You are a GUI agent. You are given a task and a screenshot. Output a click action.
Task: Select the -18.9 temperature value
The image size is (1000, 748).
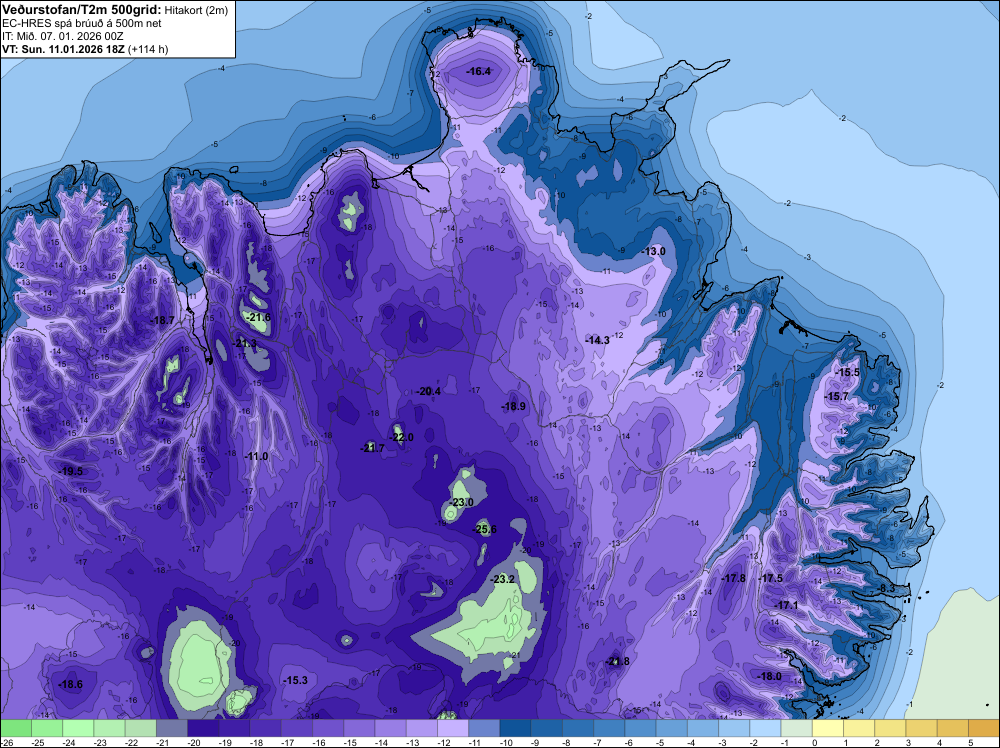coord(513,406)
